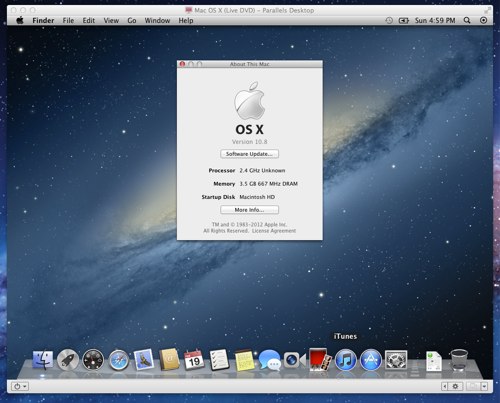Open Notes yellow pad in Dock

pyautogui.click(x=245, y=360)
